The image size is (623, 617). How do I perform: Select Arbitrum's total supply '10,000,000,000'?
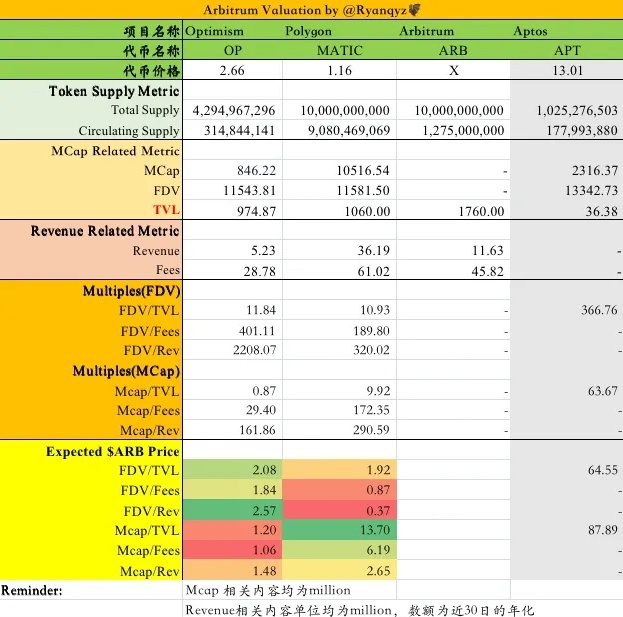point(459,110)
